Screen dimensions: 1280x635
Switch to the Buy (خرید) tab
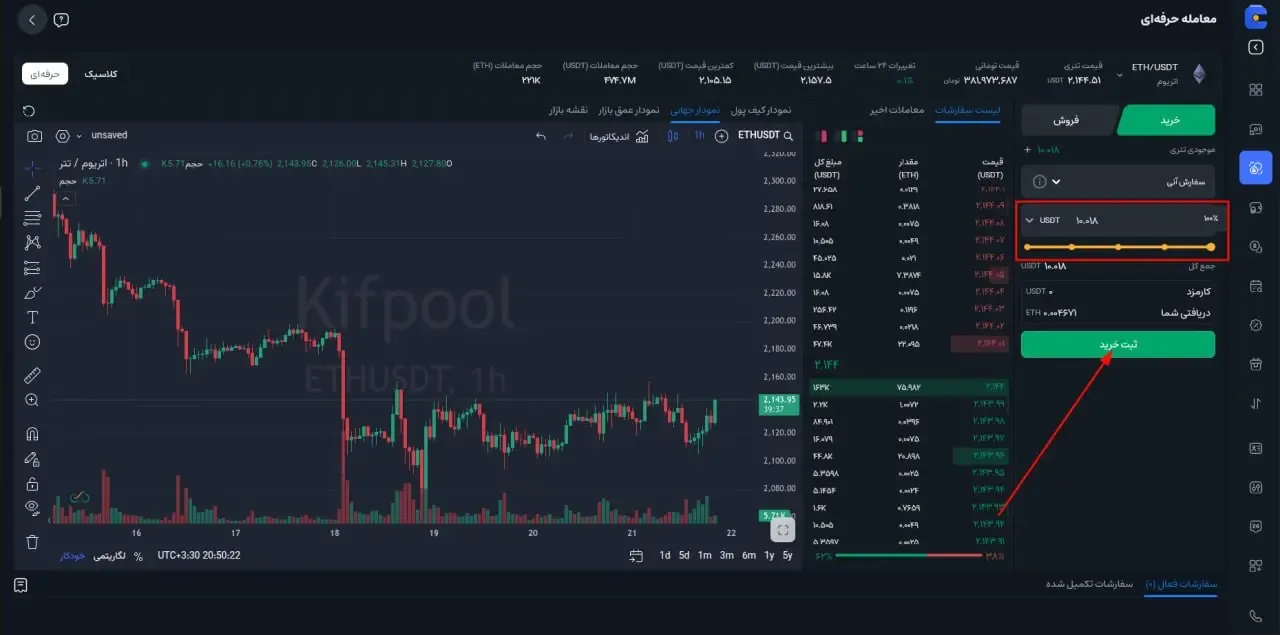pyautogui.click(x=1168, y=120)
